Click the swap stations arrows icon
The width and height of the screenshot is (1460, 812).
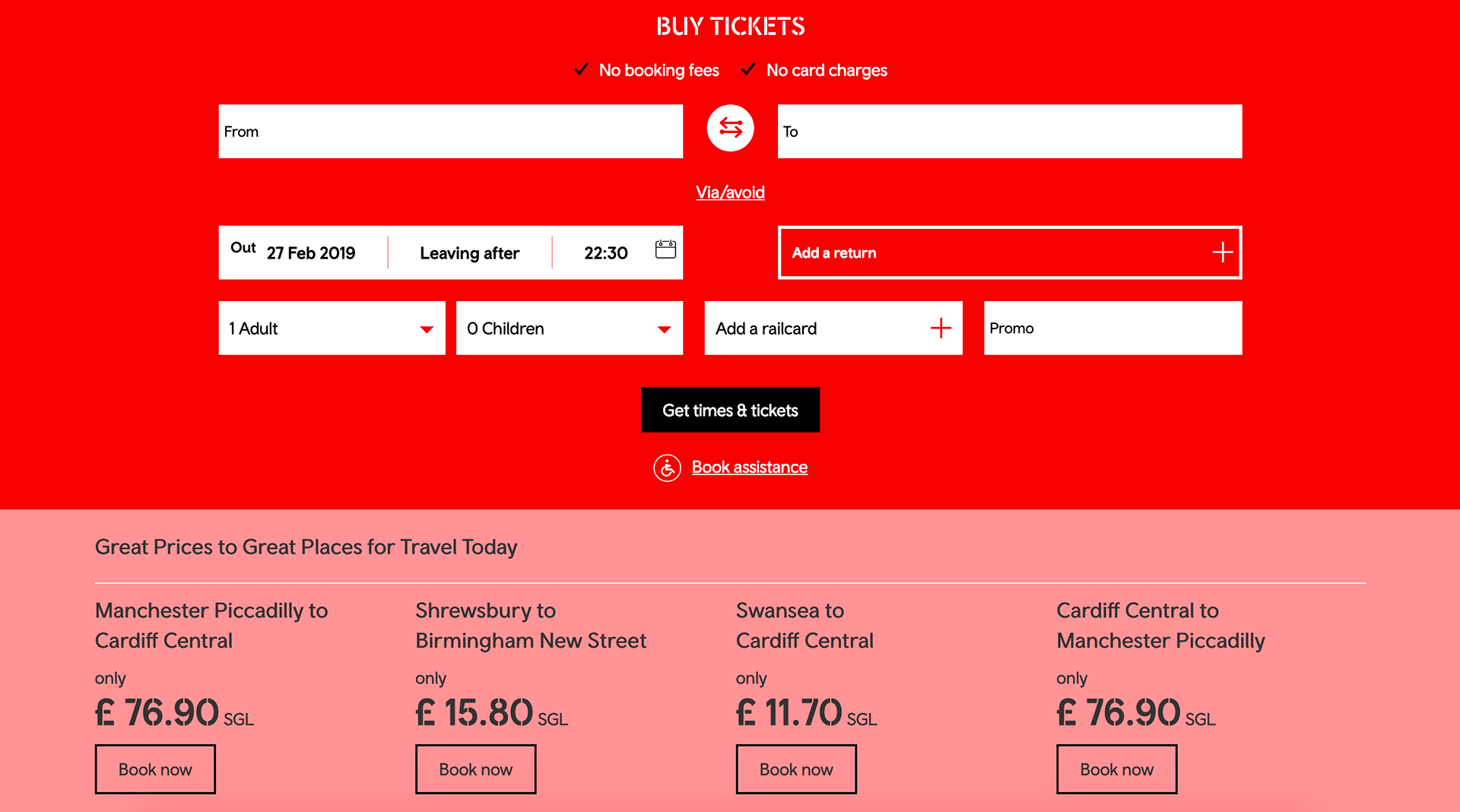[730, 128]
